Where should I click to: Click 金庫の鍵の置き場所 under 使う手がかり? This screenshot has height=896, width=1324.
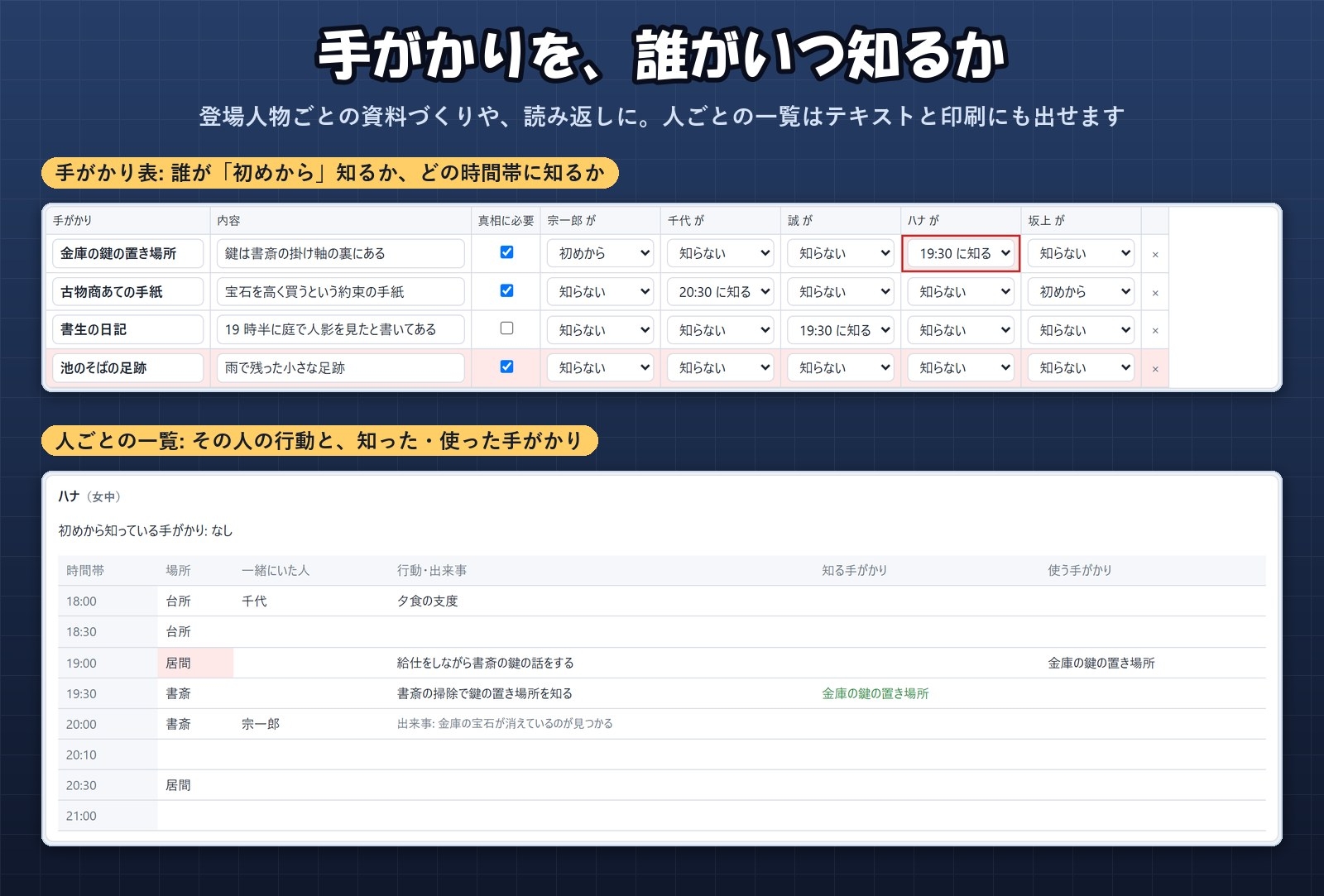click(x=1101, y=663)
